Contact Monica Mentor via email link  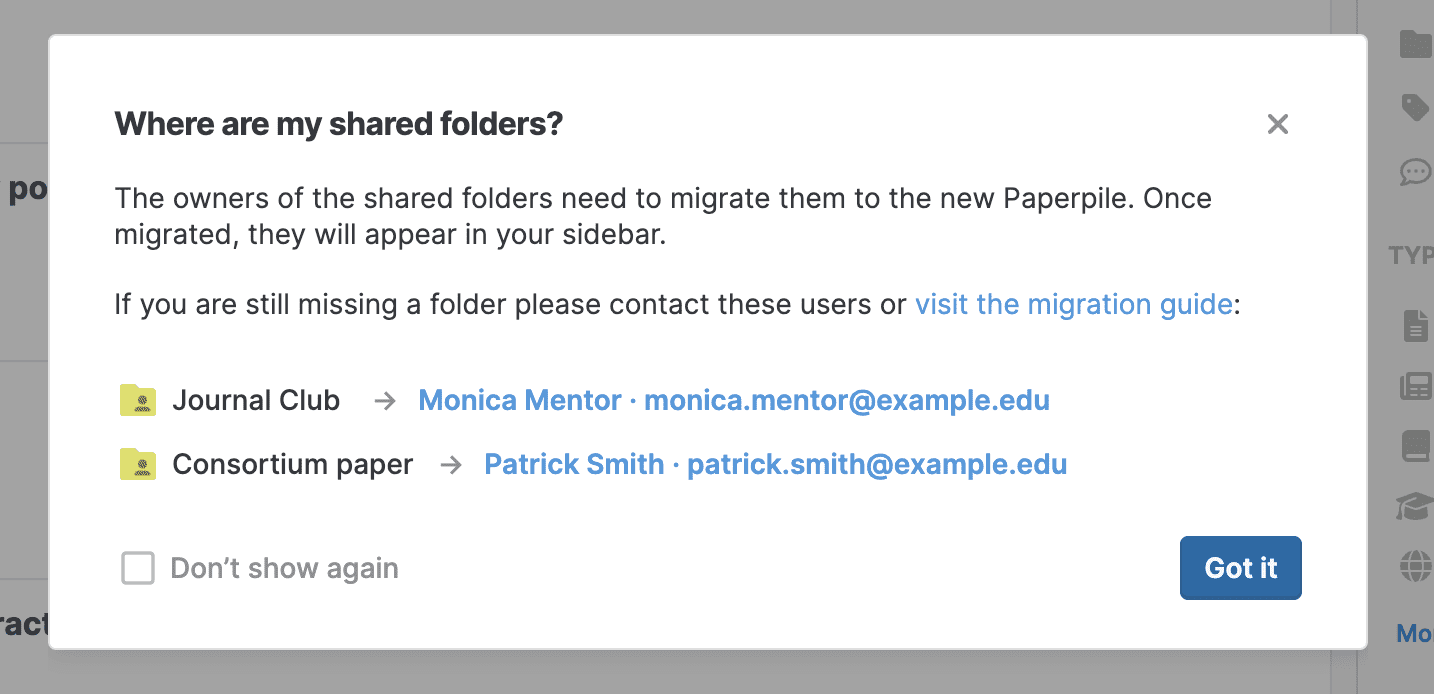point(733,401)
